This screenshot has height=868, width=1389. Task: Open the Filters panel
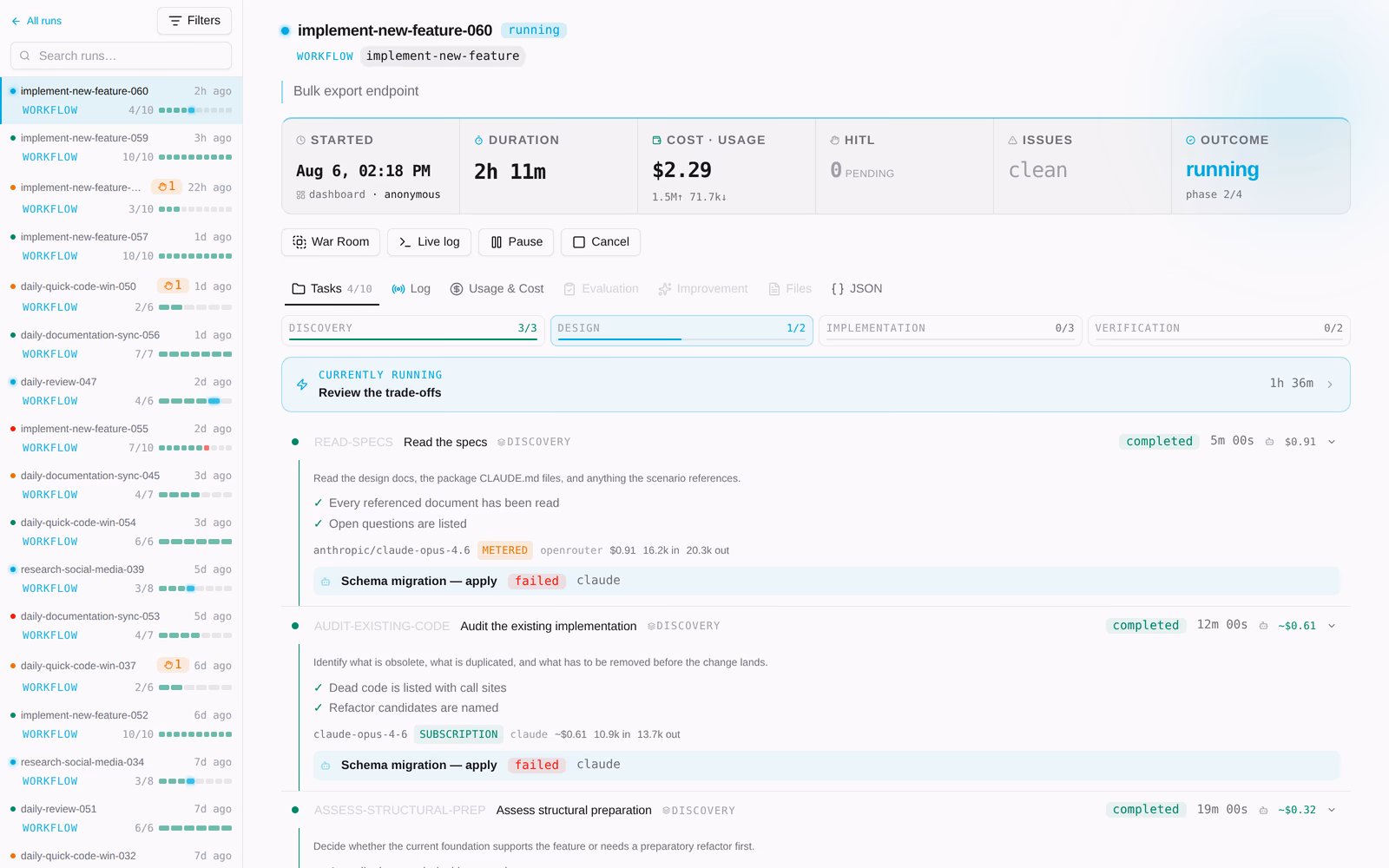(194, 21)
